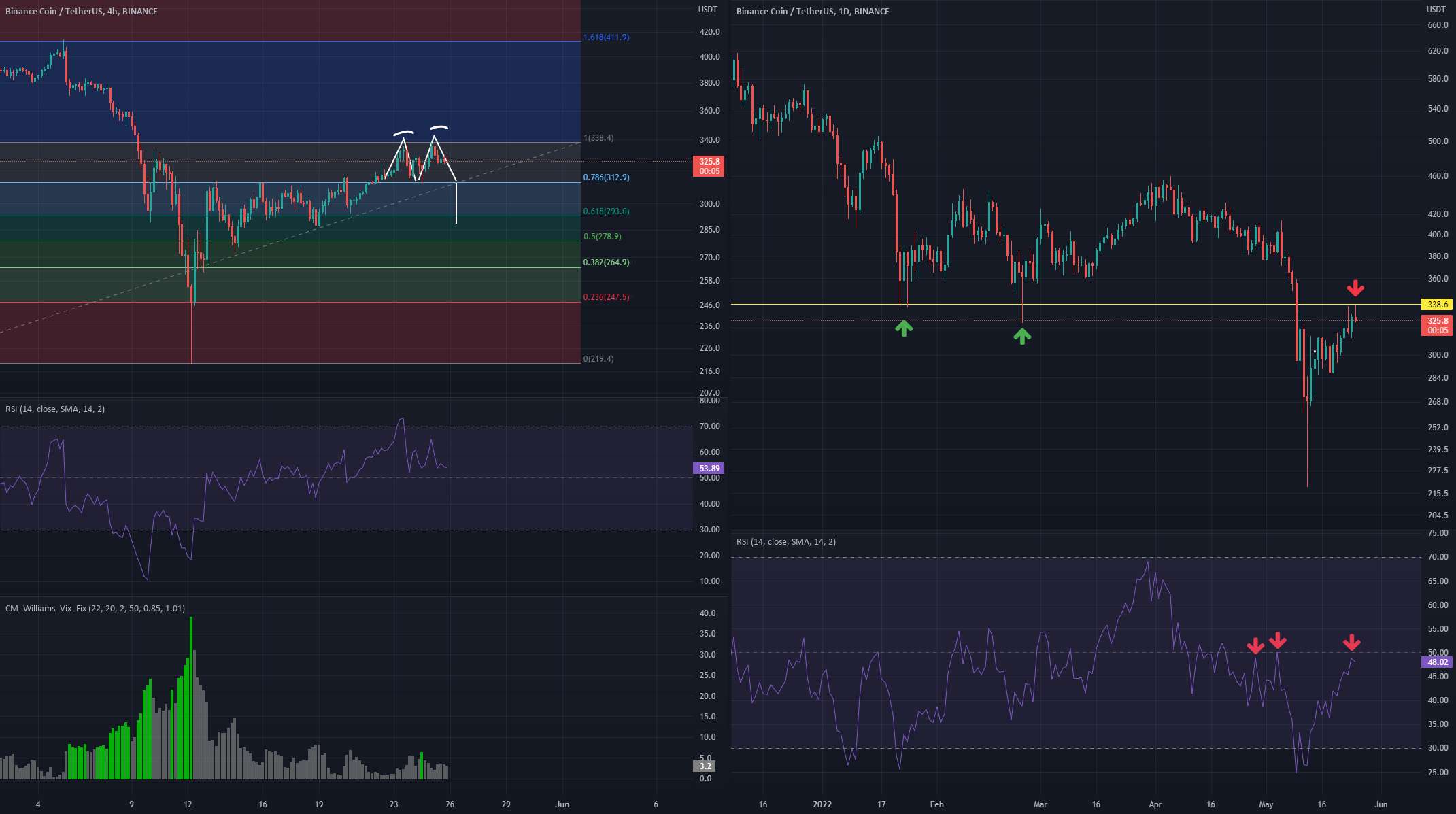Click the 285.0 price on the 4h price scale
This screenshot has height=814, width=1456.
point(709,230)
